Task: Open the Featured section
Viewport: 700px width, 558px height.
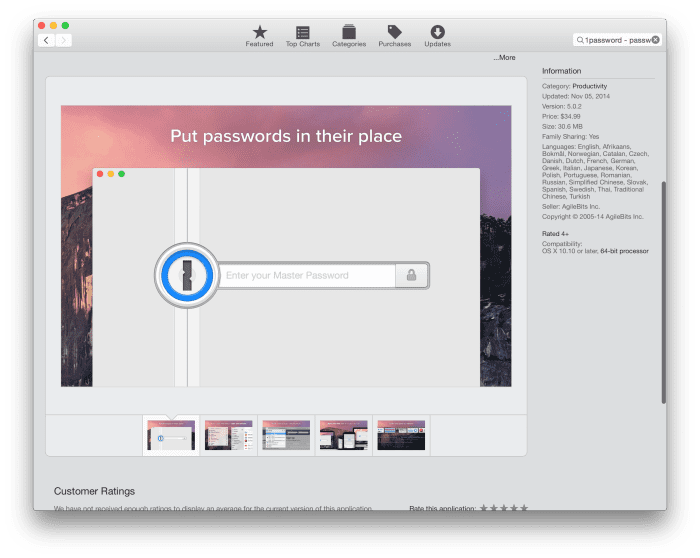Action: [x=259, y=36]
